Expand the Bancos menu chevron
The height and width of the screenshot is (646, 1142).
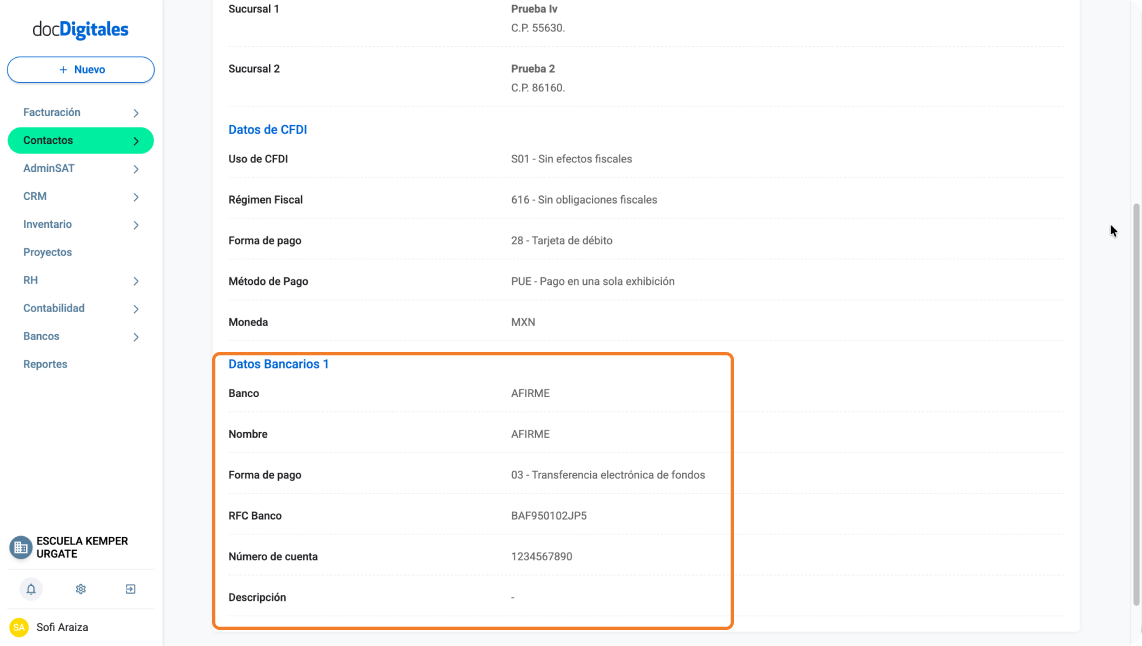136,337
